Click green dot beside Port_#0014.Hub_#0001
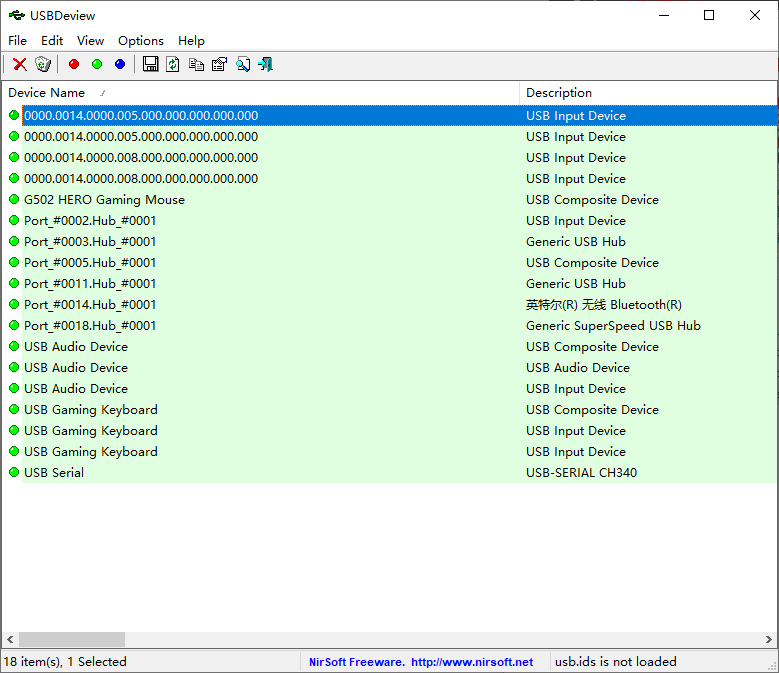 tap(14, 304)
